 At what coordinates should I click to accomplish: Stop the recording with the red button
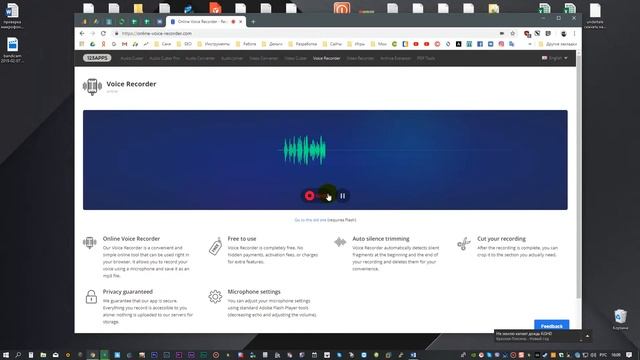309,196
